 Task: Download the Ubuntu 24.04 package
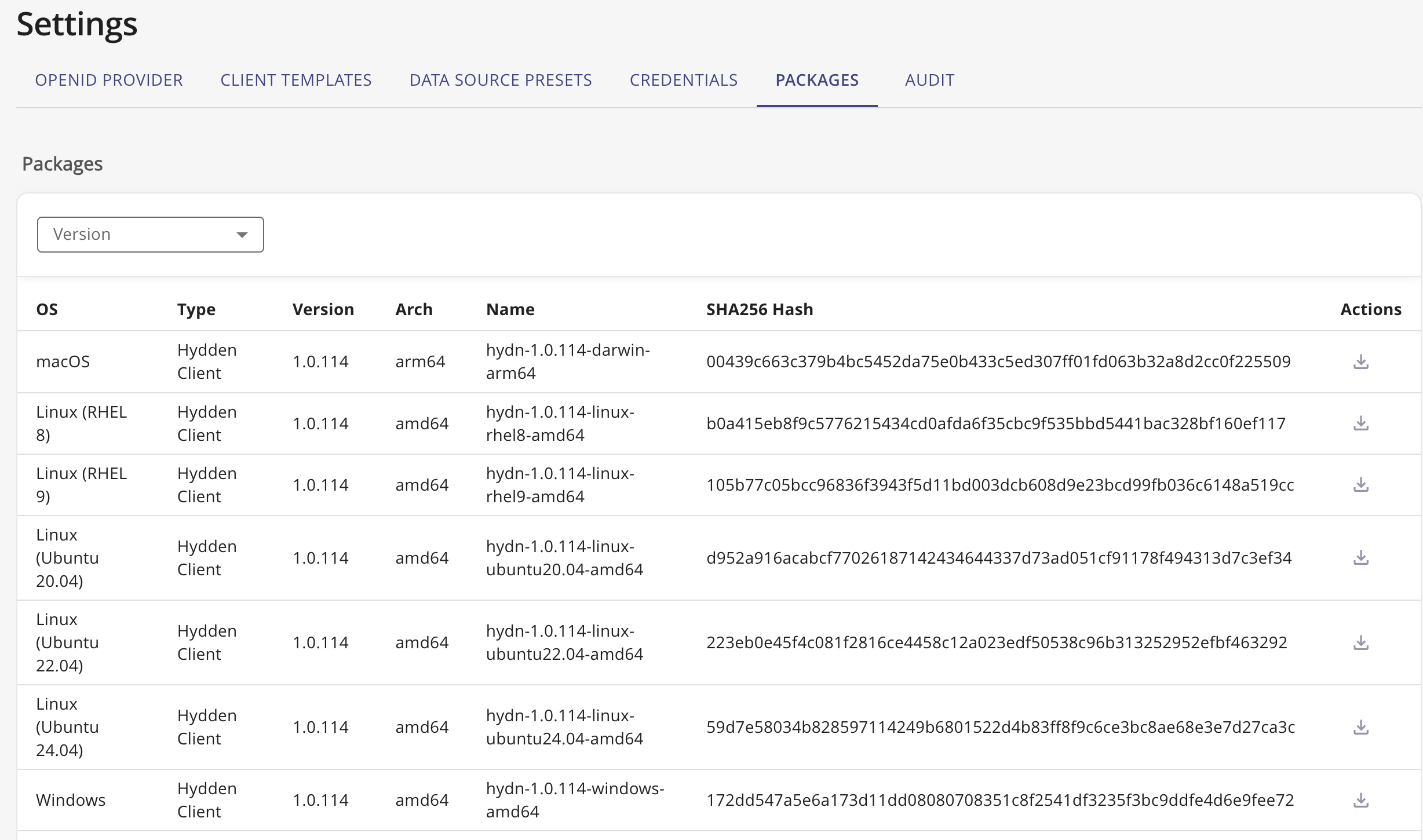pyautogui.click(x=1360, y=726)
